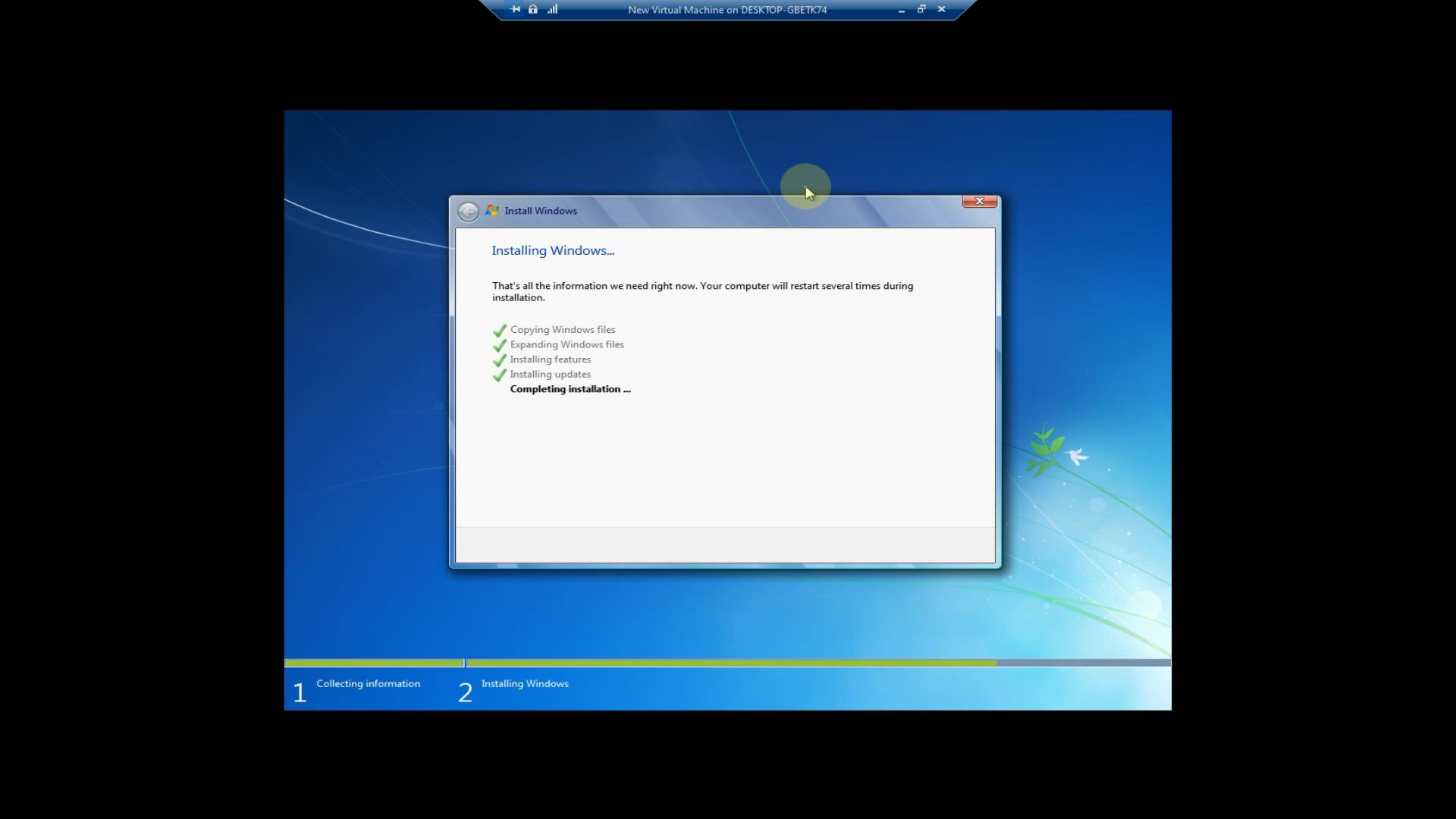
Task: Click the 'Installing features' checkmark
Action: (x=500, y=360)
